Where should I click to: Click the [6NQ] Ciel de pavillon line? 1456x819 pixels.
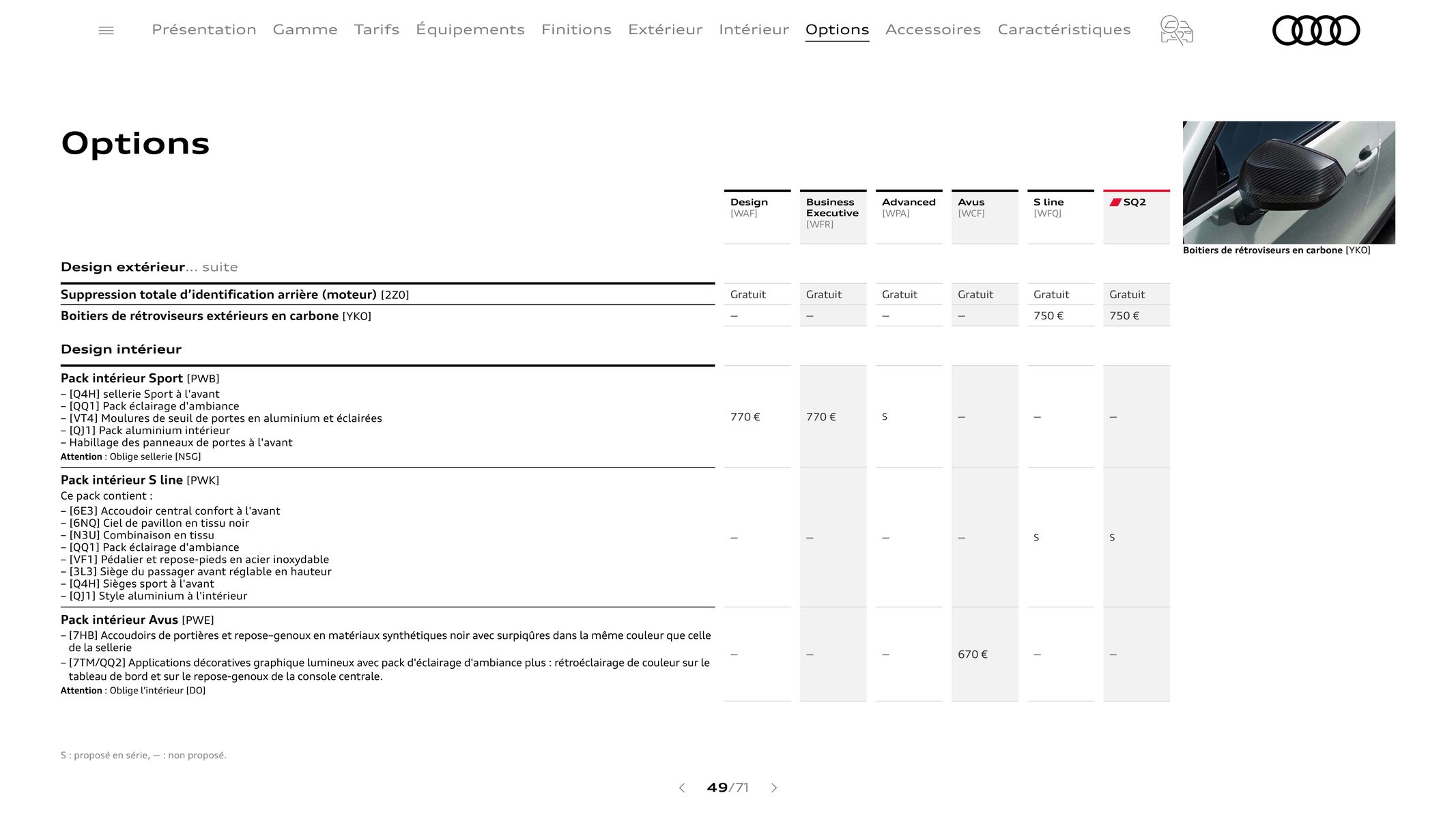[x=155, y=523]
